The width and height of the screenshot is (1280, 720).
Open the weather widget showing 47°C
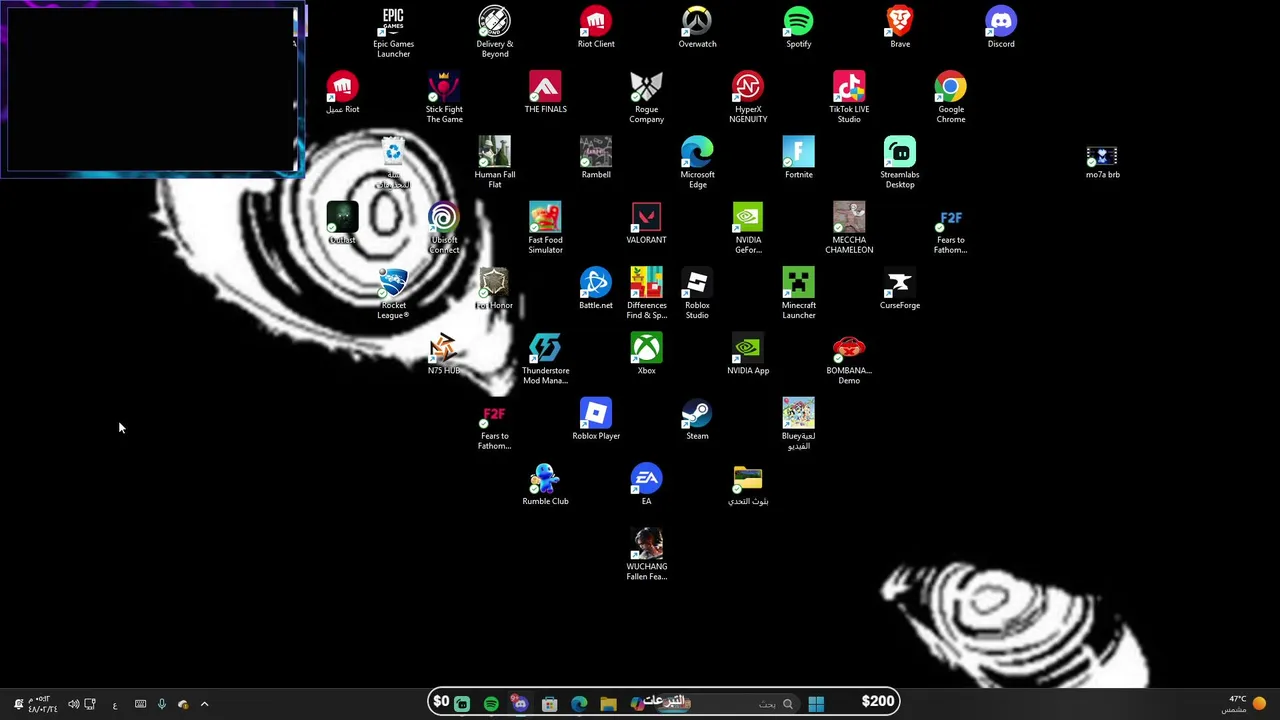1245,704
